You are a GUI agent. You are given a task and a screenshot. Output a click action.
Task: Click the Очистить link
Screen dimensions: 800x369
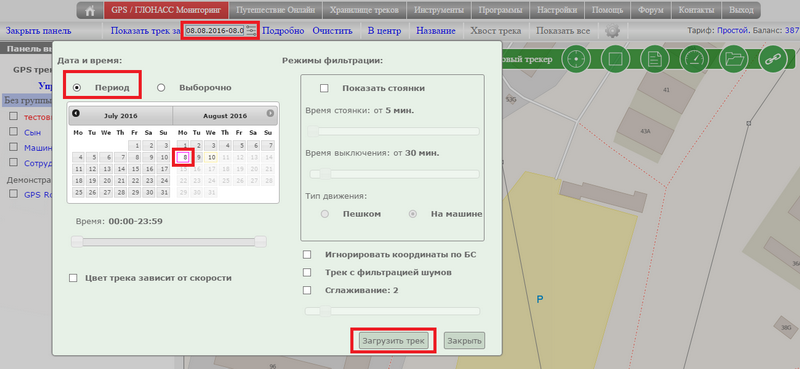(x=332, y=31)
